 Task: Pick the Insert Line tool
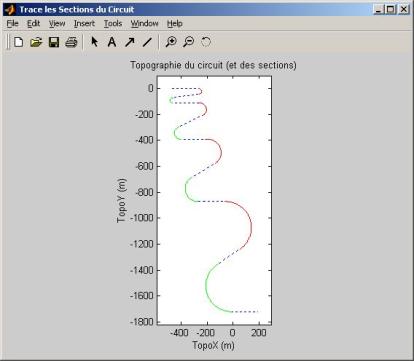coord(147,42)
